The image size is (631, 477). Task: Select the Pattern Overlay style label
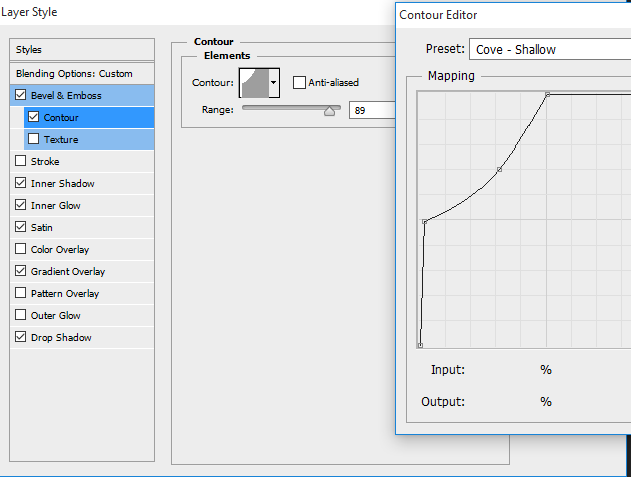tap(65, 294)
